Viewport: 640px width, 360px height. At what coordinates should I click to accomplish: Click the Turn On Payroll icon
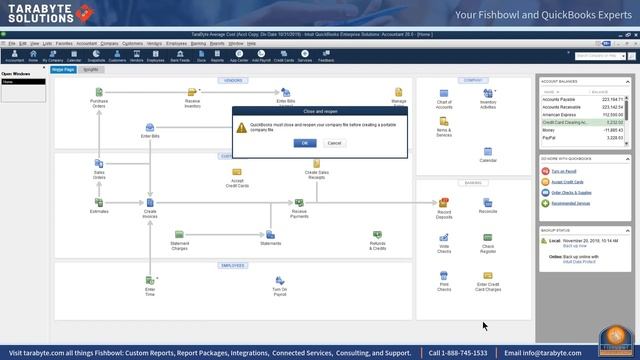point(280,286)
